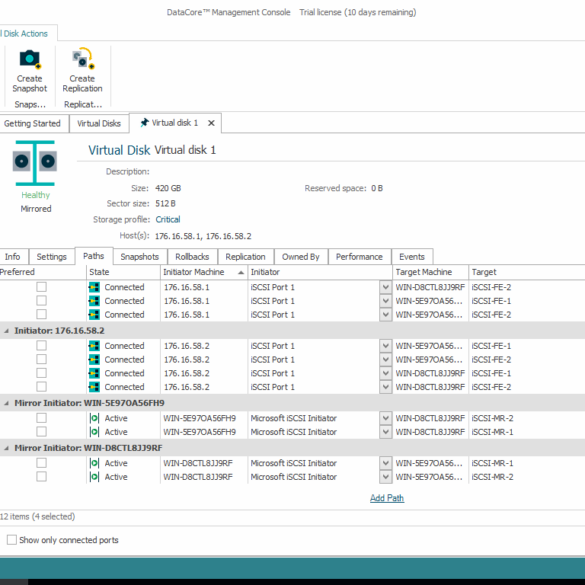
Task: Click connected icon for 176.16.58.1 WIN-D8CTL8JJ9RF row
Action: click(94, 287)
